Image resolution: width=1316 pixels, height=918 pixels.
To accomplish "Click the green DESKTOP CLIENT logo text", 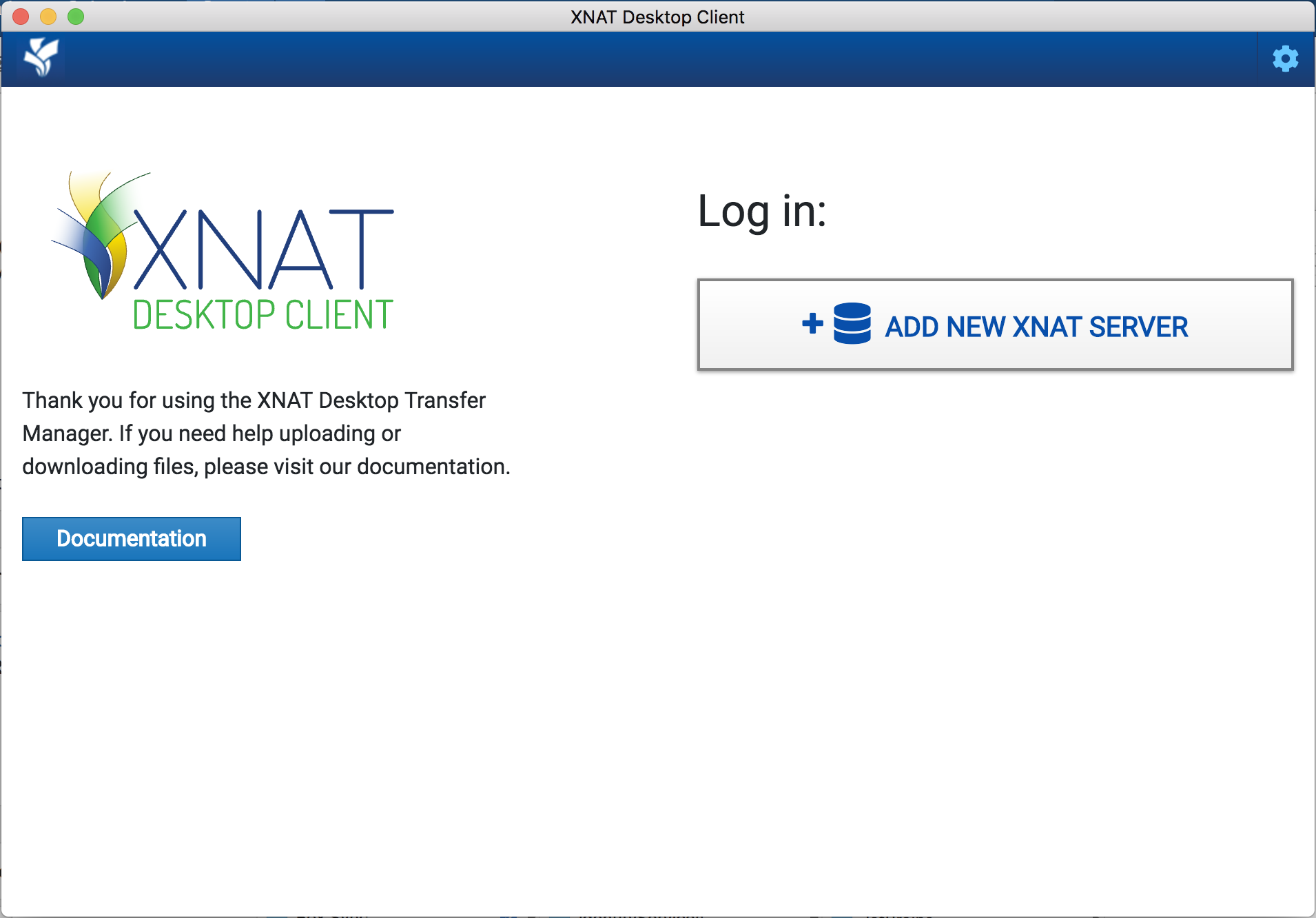I will click(x=263, y=315).
